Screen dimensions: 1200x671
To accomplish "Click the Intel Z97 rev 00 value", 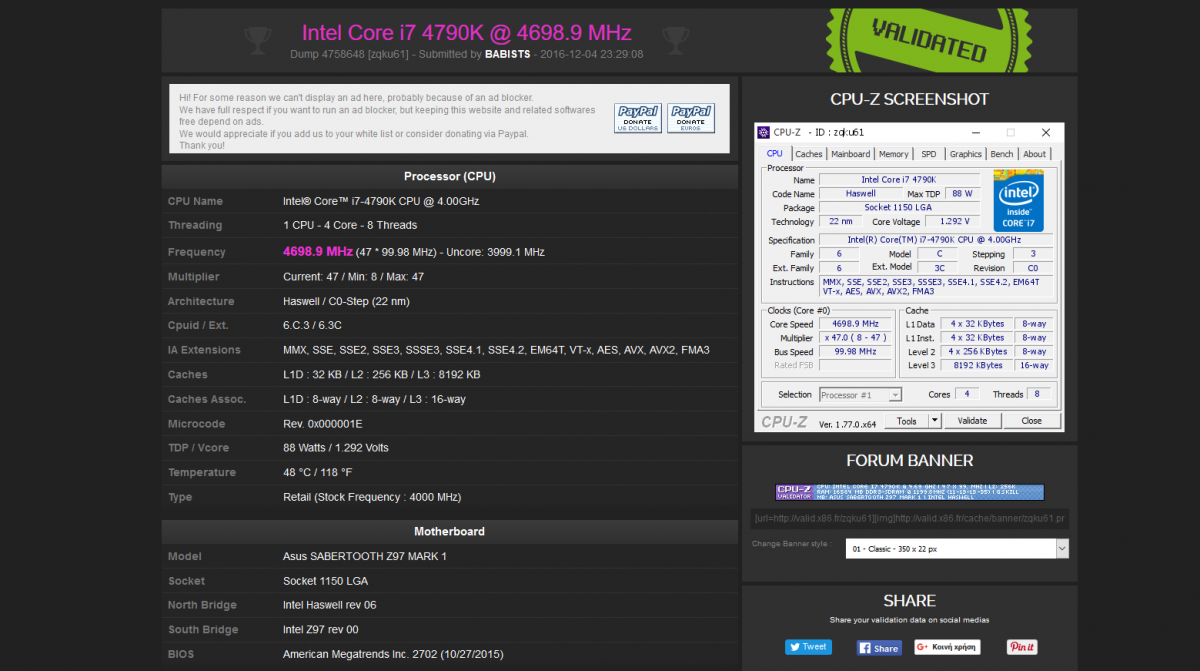I will point(320,630).
